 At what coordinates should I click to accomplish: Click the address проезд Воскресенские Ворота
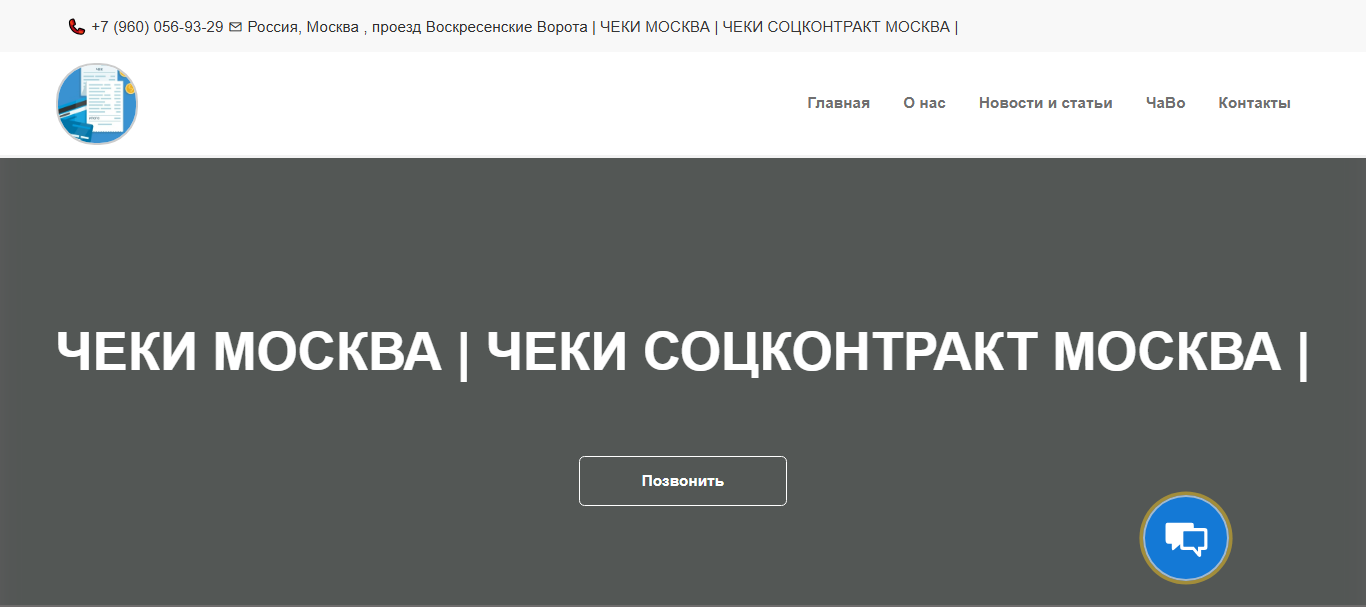coord(479,27)
